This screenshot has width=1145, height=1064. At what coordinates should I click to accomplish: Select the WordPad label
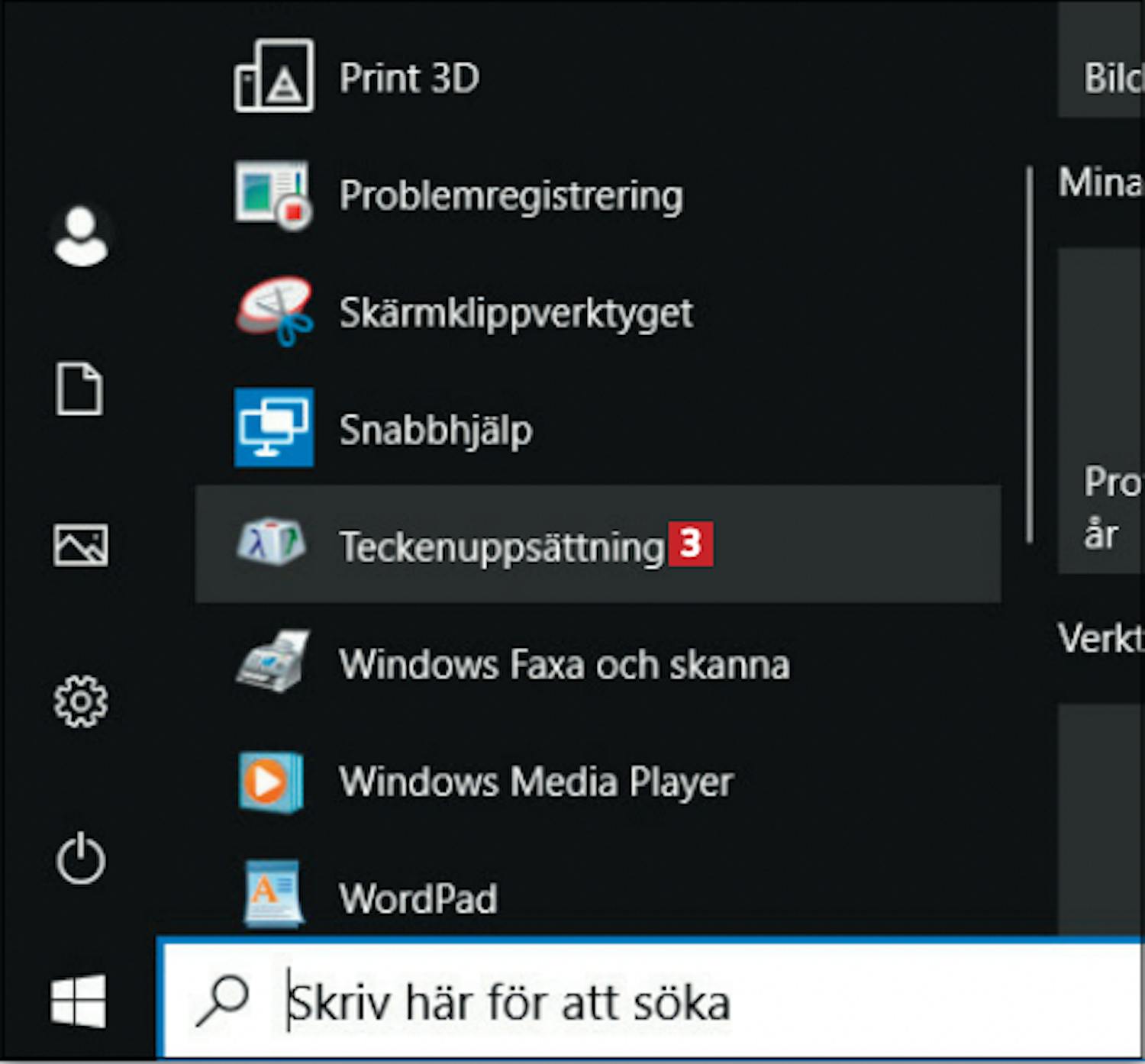pos(418,899)
